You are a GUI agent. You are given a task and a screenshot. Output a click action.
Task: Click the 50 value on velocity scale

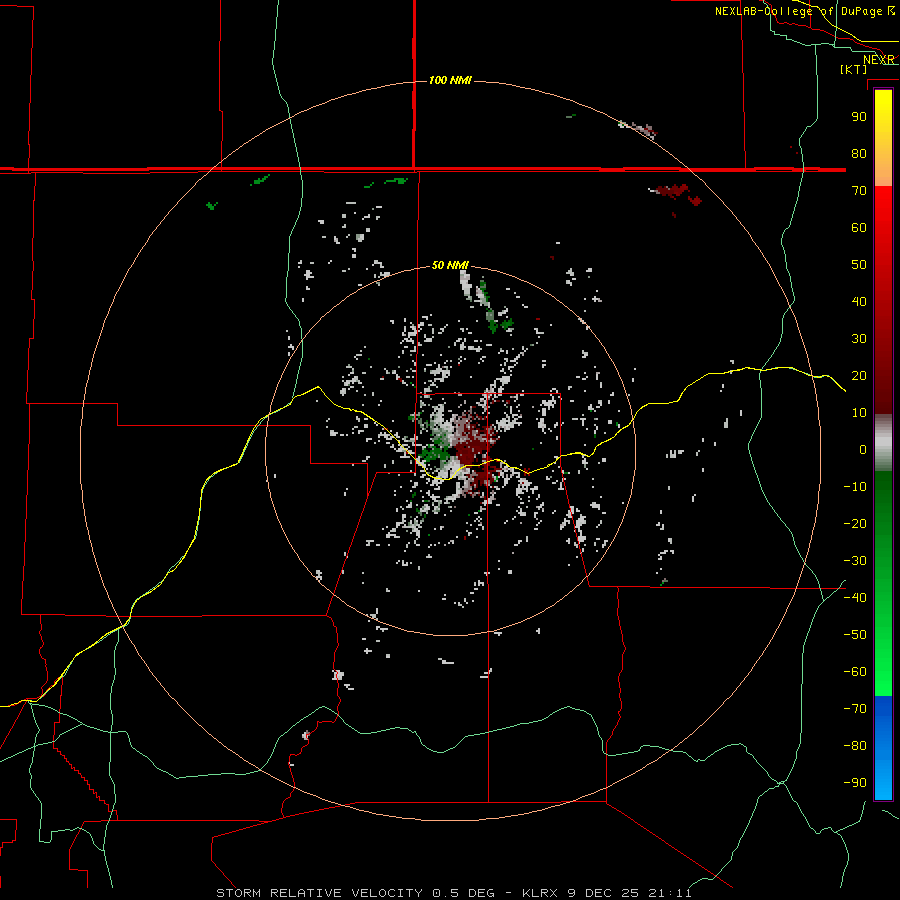click(859, 265)
